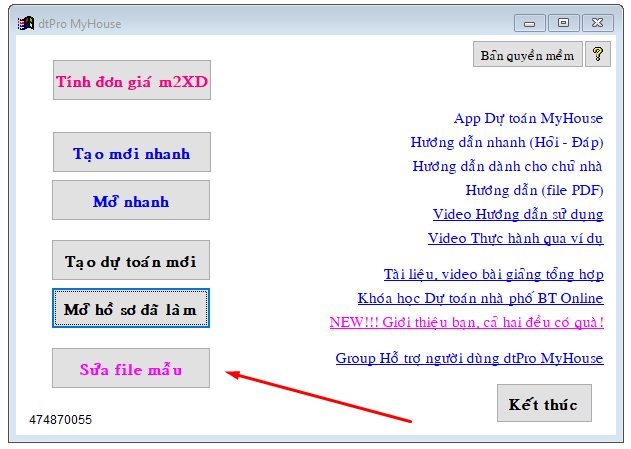631x449 pixels.
Task: Open Hướng dẫn nhanh (Hỏi - Đáp) link
Action: pos(506,142)
